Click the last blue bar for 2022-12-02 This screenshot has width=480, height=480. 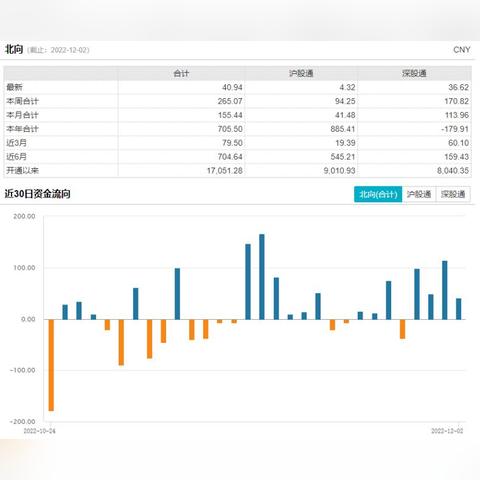[x=459, y=309]
